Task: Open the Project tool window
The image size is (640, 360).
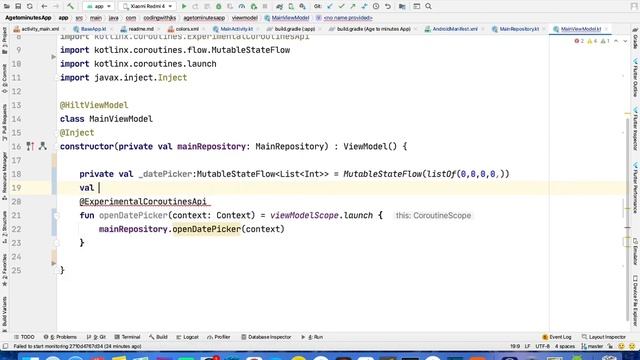Action: coord(4,41)
